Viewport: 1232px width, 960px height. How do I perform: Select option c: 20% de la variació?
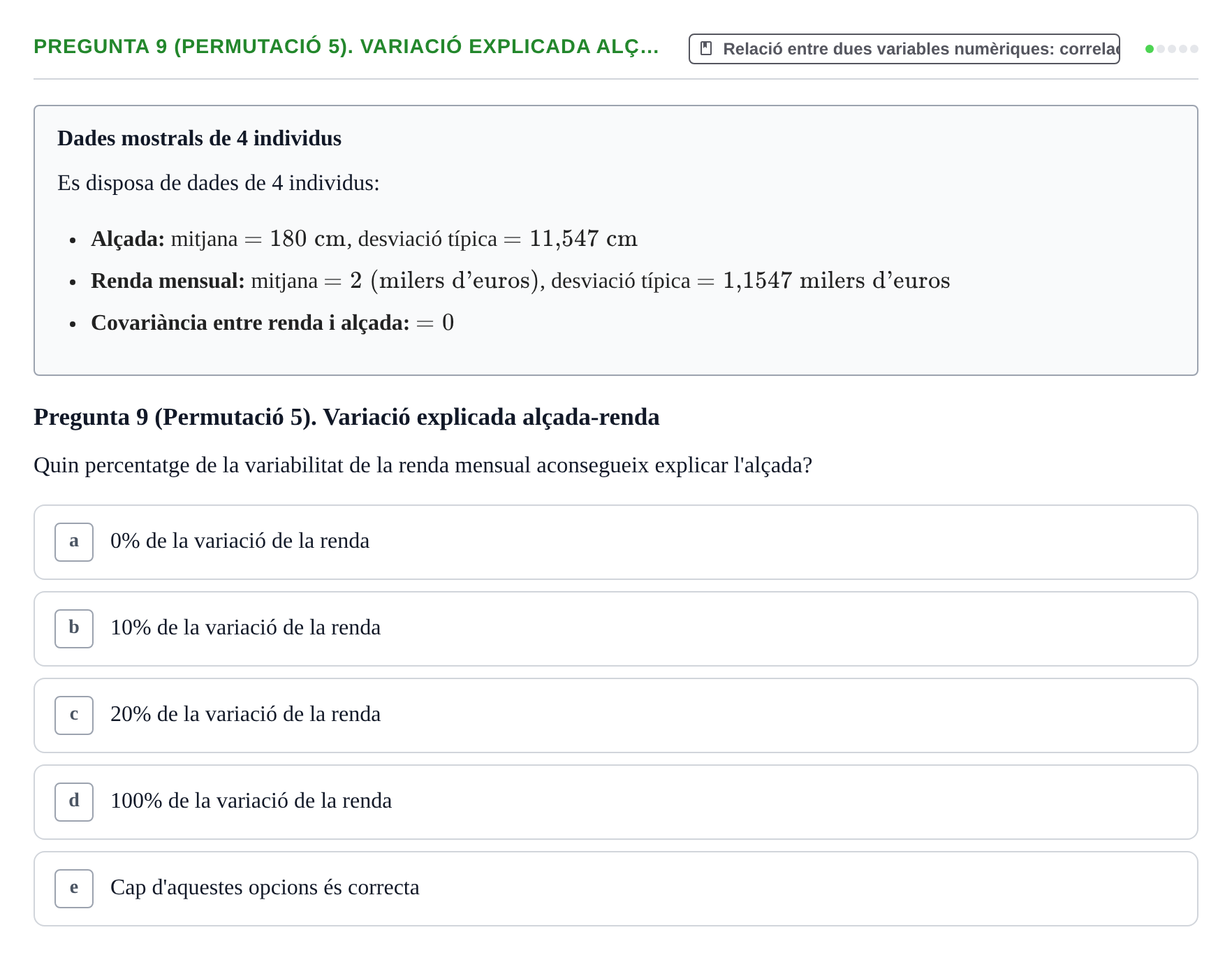[615, 715]
